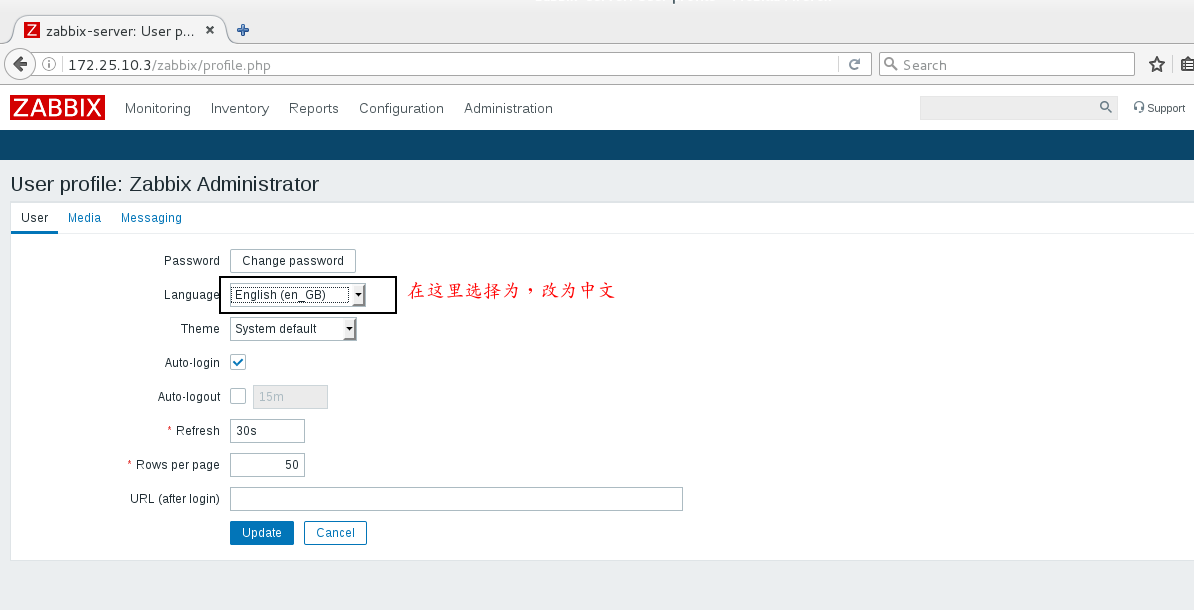Open the Monitoring menu
Screen dimensions: 1194x610
[158, 108]
